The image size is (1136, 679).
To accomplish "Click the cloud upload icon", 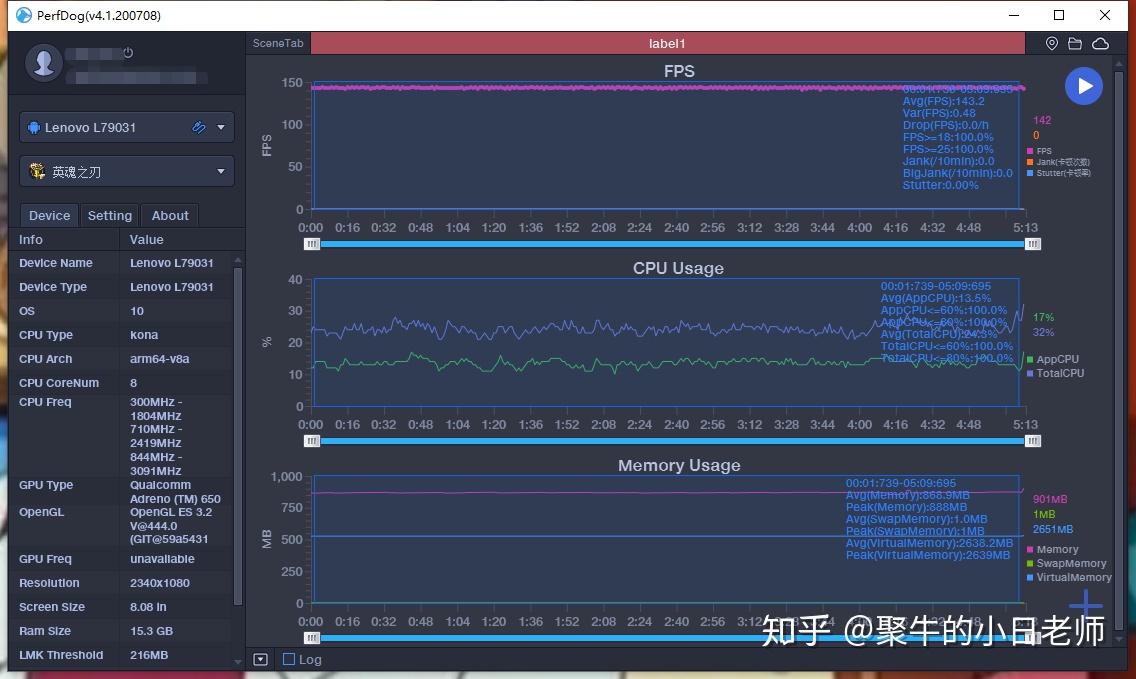I will [x=1100, y=43].
